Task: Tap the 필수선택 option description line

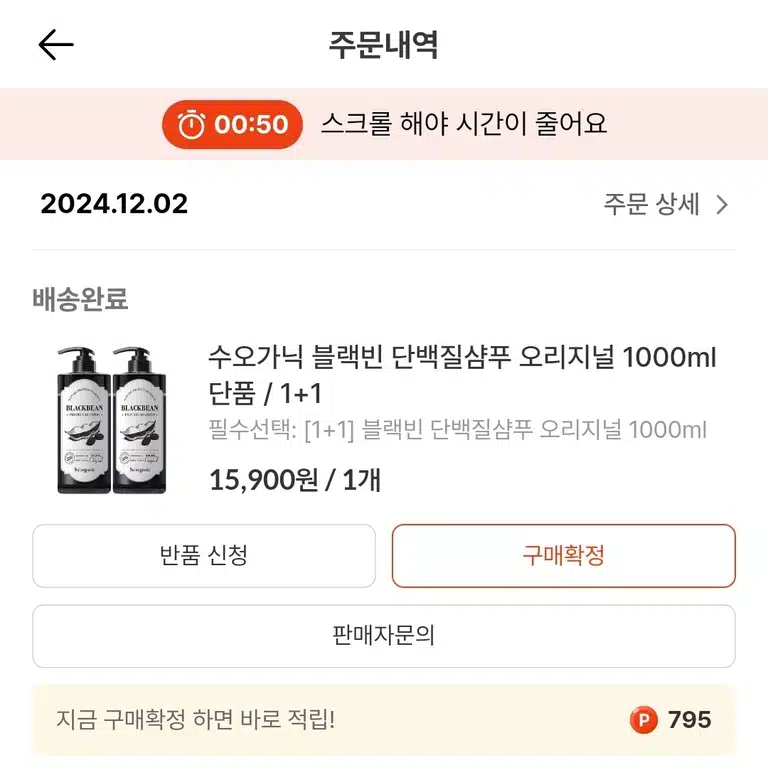Action: 457,430
